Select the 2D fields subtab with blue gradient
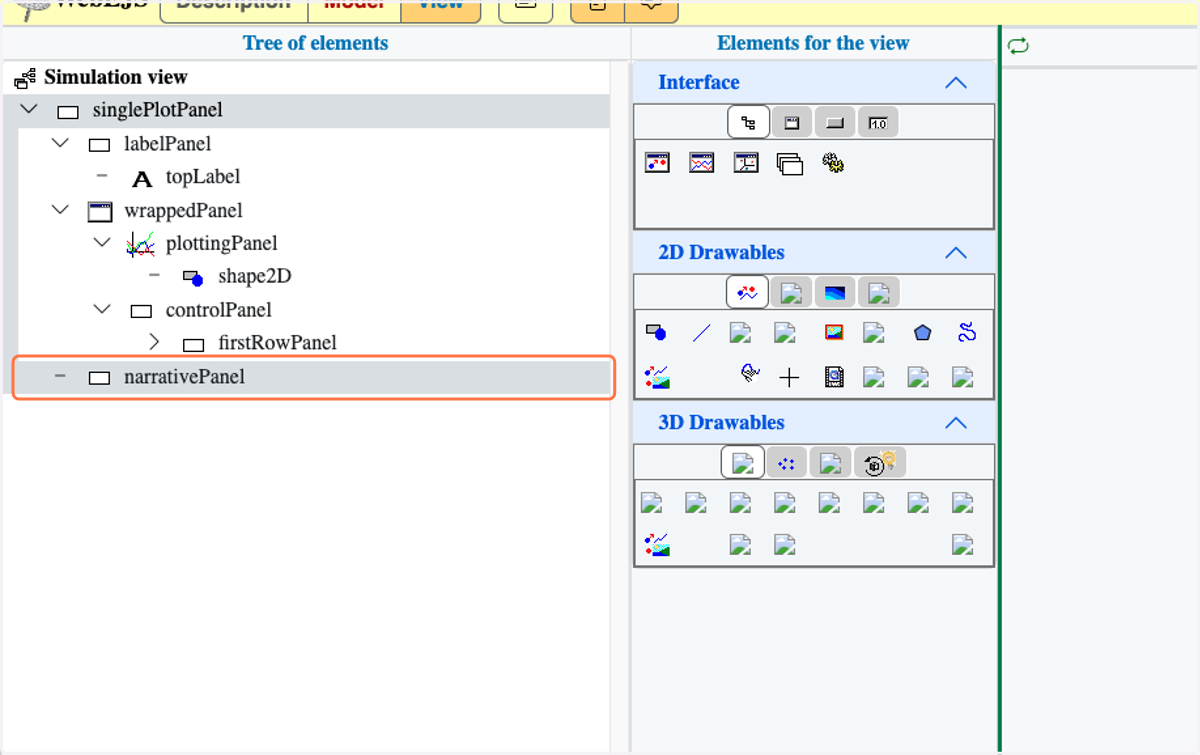The width and height of the screenshot is (1200, 755). [834, 293]
